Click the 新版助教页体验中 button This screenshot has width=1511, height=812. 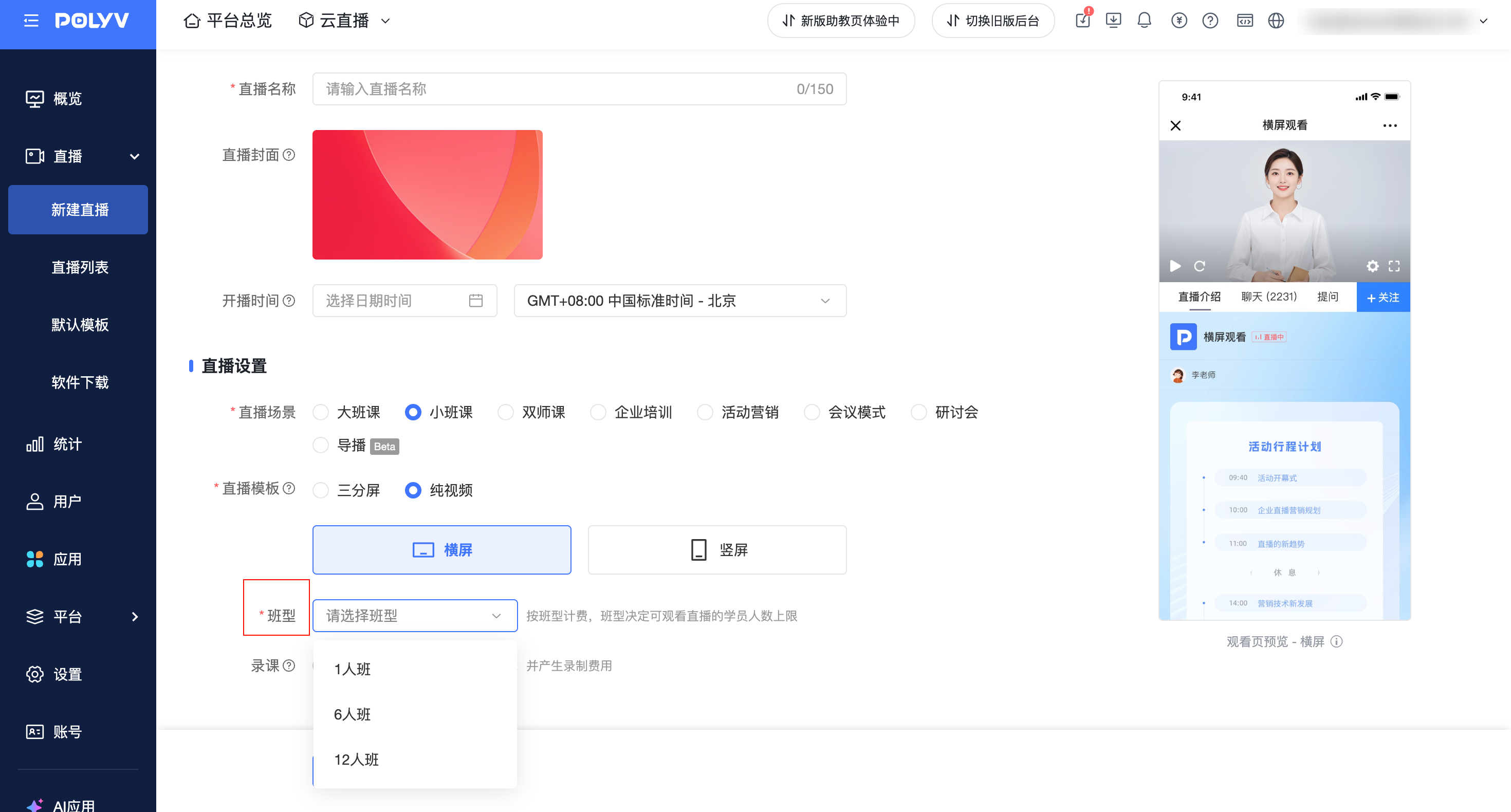[840, 21]
